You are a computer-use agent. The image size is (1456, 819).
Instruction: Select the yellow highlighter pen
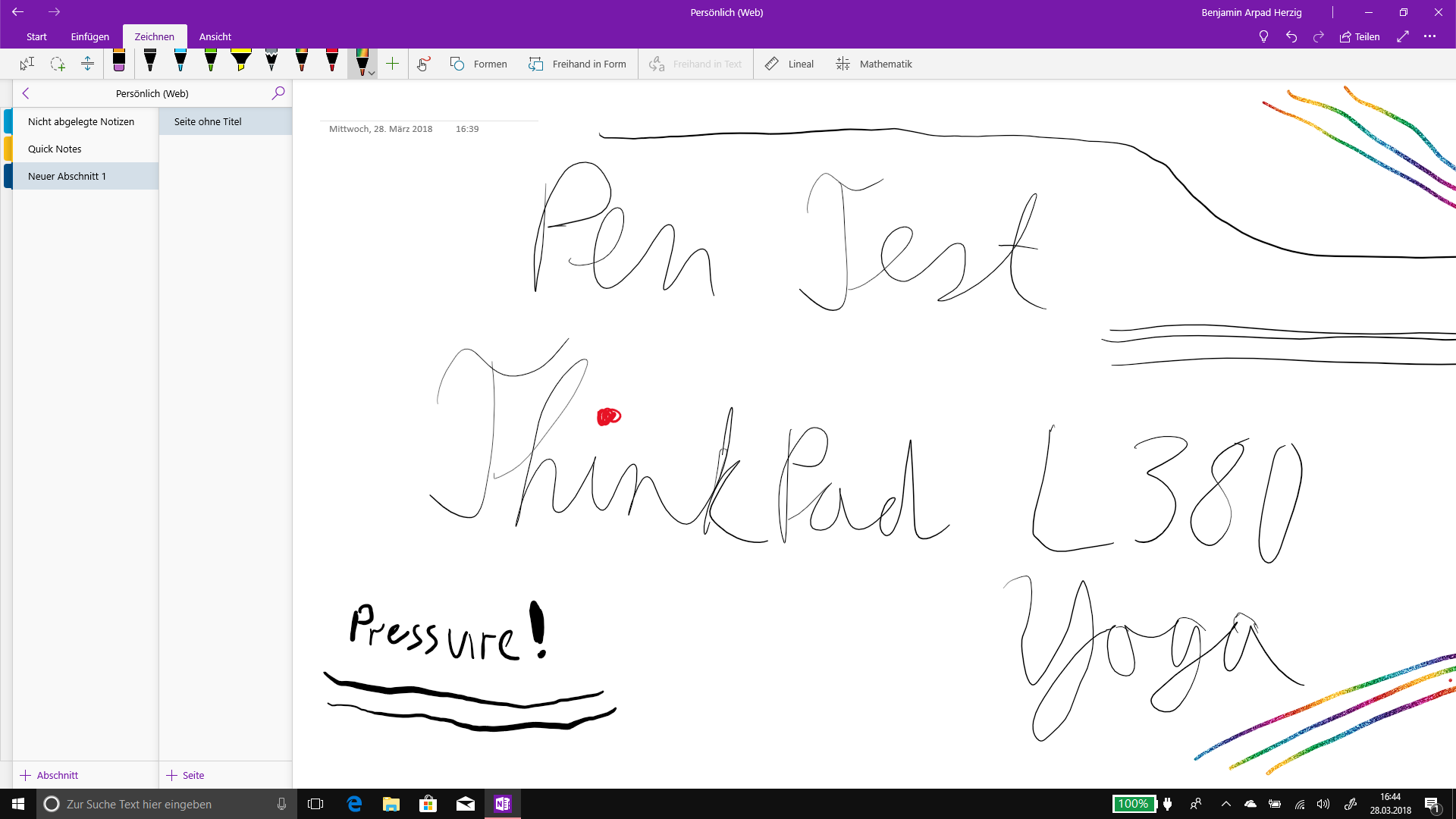[241, 61]
